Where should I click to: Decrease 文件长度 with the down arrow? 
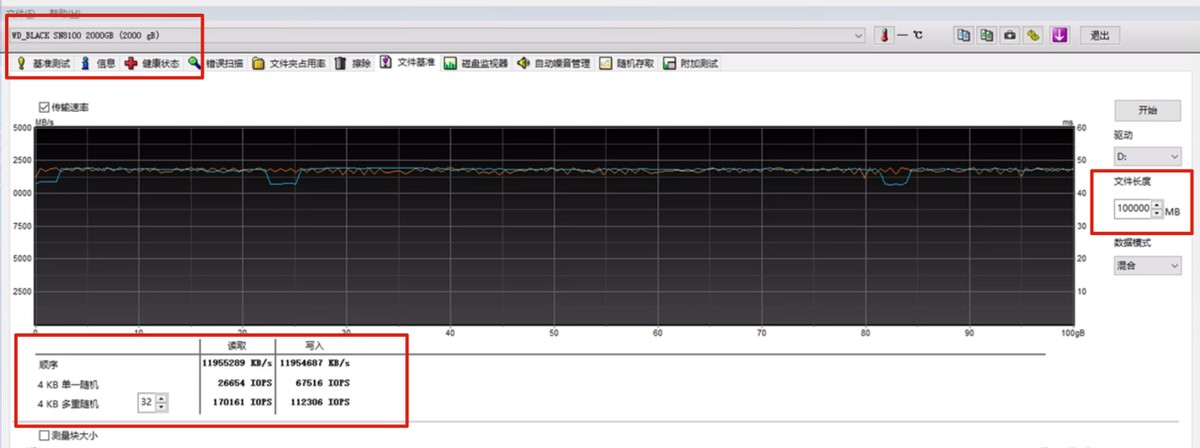pyautogui.click(x=1157, y=215)
